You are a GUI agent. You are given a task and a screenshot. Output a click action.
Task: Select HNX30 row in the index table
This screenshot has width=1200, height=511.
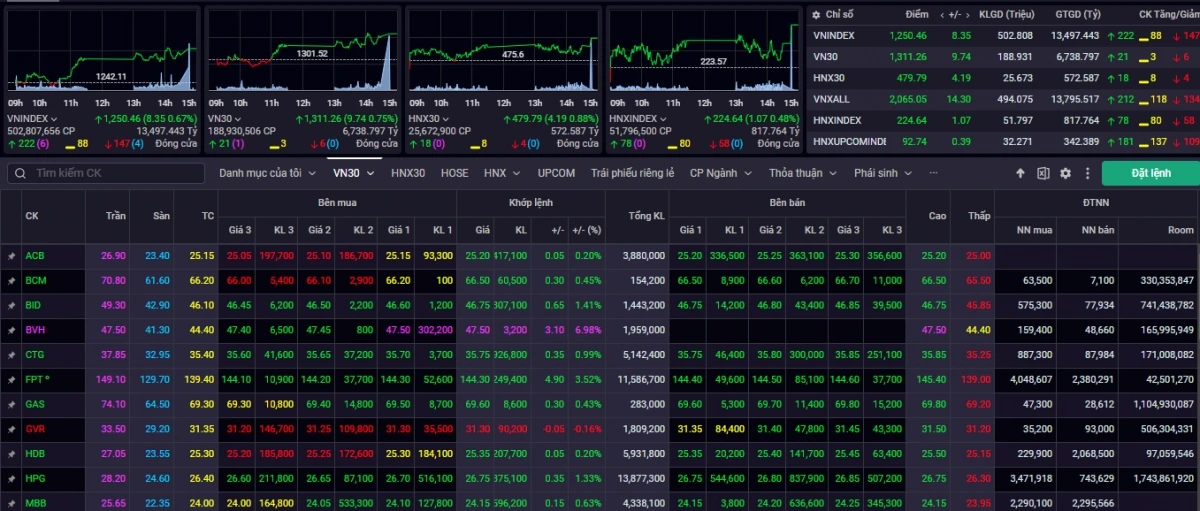(x=1003, y=78)
